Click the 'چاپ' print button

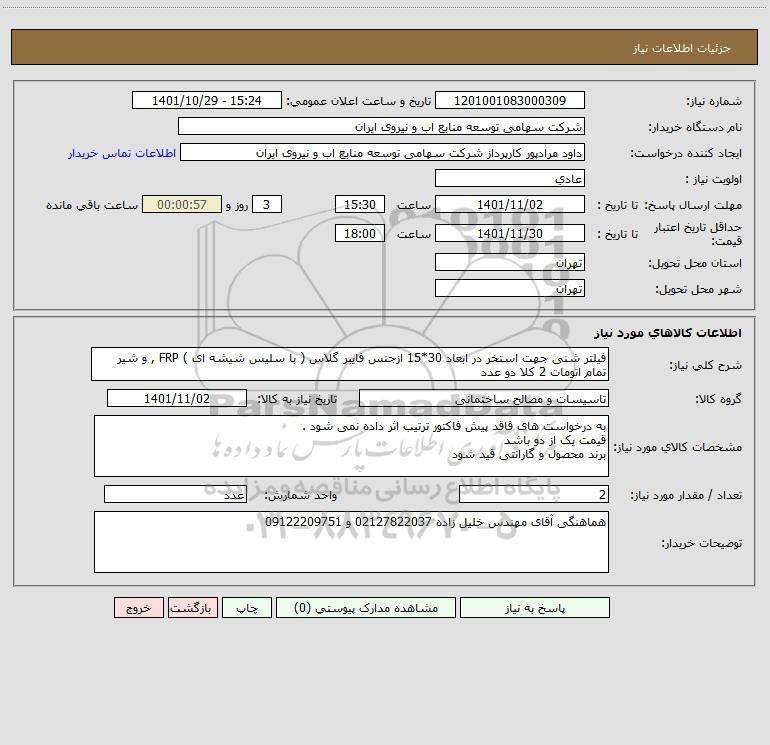[247, 607]
